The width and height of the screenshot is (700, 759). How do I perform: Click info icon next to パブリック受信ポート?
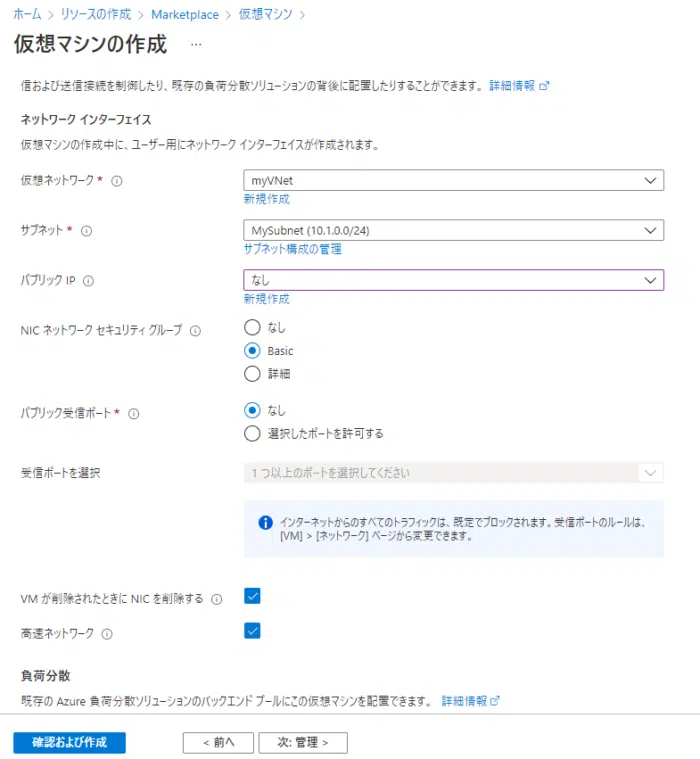pyautogui.click(x=134, y=412)
